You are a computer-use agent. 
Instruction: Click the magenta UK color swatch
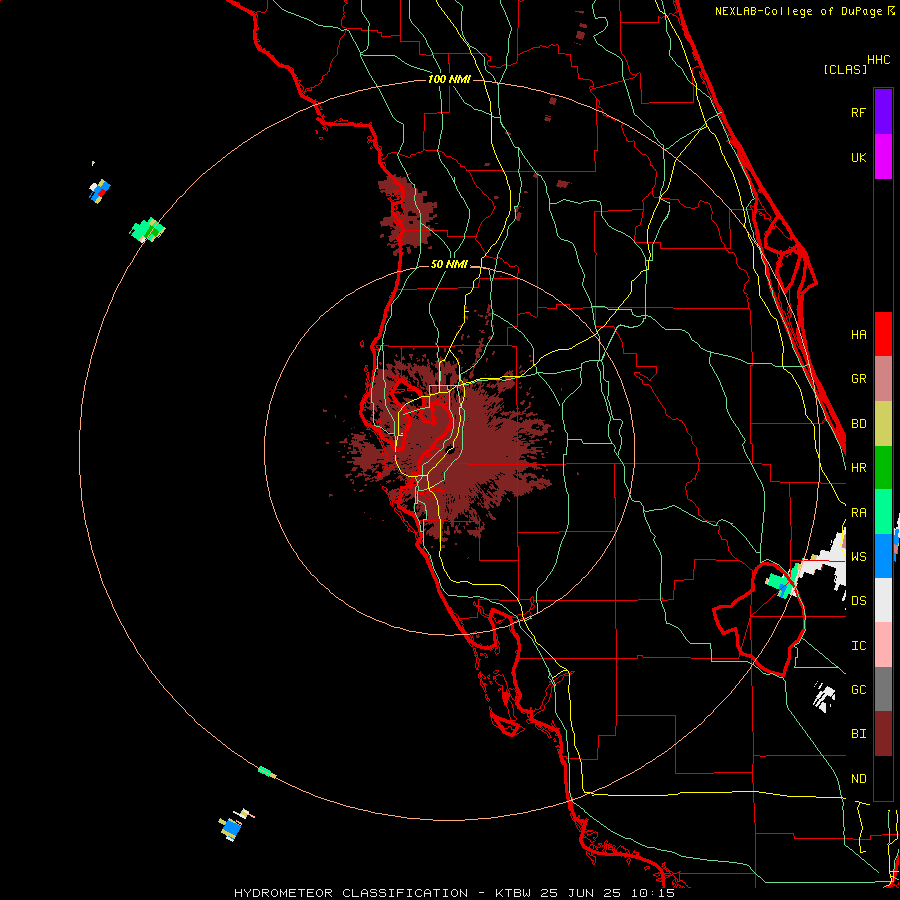883,157
